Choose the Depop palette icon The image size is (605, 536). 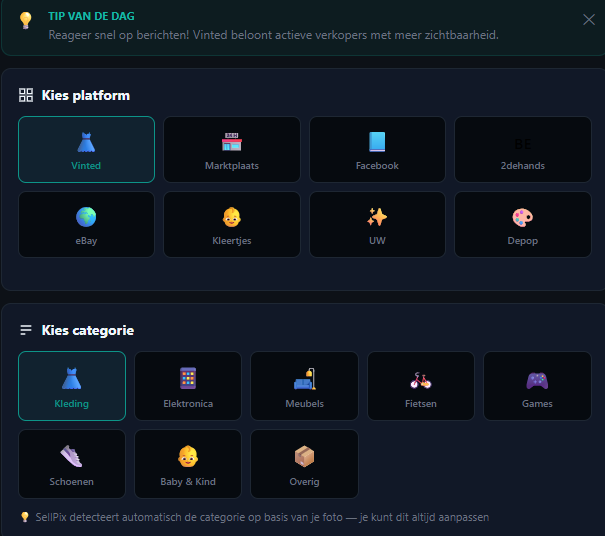click(522, 217)
